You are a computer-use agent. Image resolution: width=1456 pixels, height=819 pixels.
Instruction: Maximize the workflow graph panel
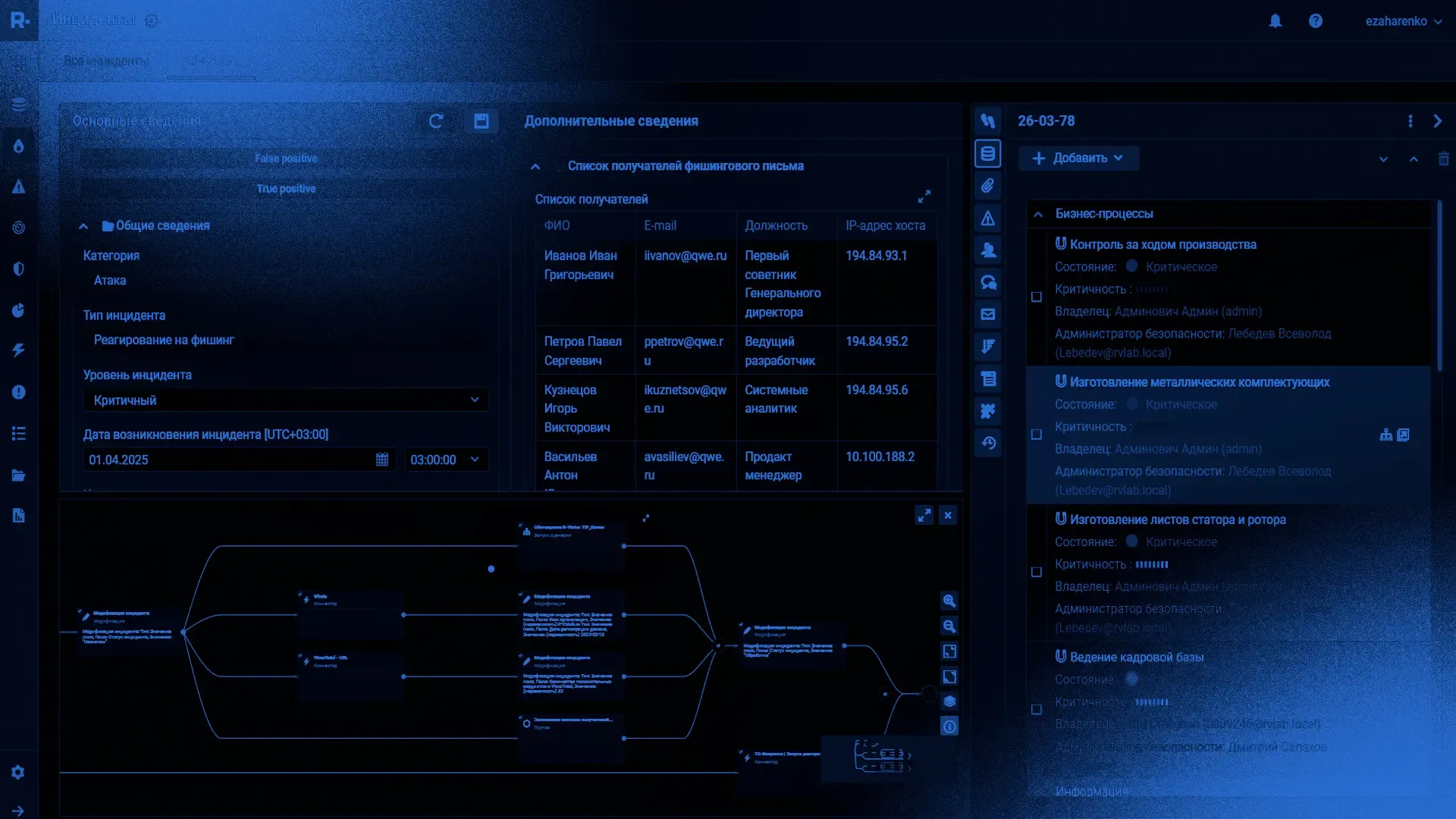924,516
